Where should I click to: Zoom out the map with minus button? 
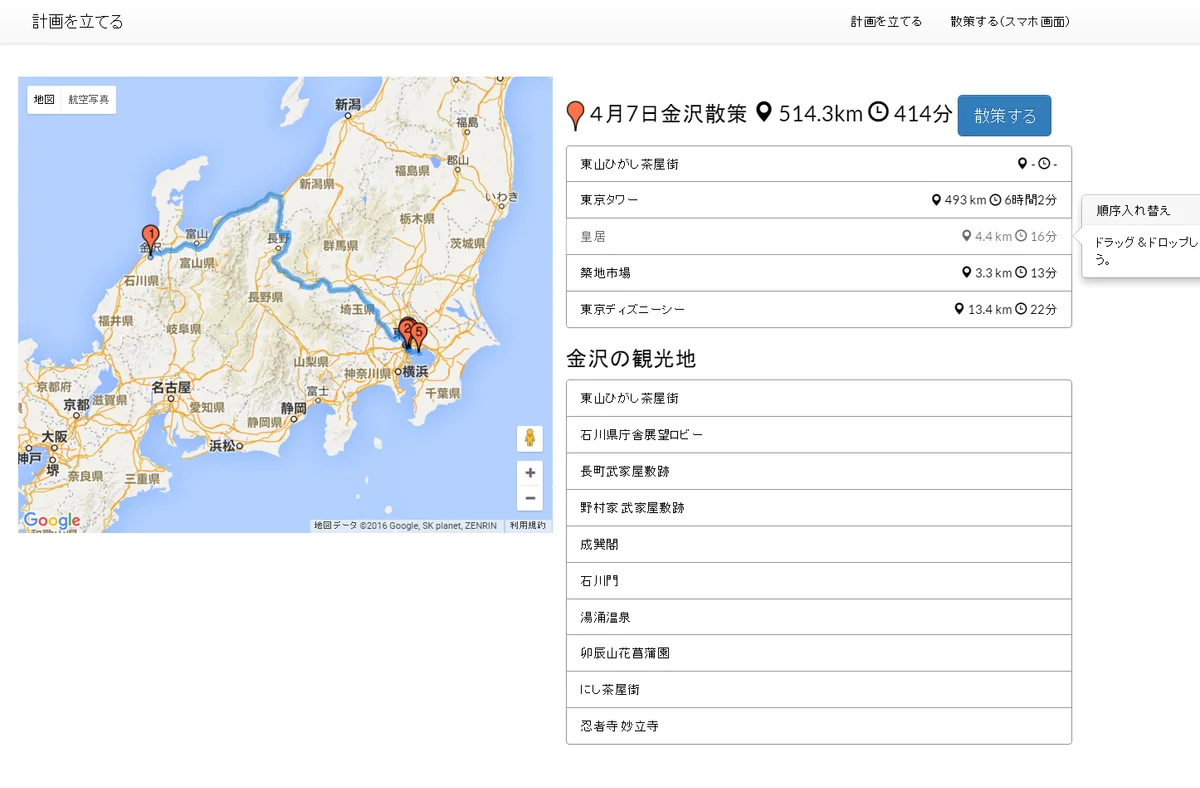pos(530,498)
